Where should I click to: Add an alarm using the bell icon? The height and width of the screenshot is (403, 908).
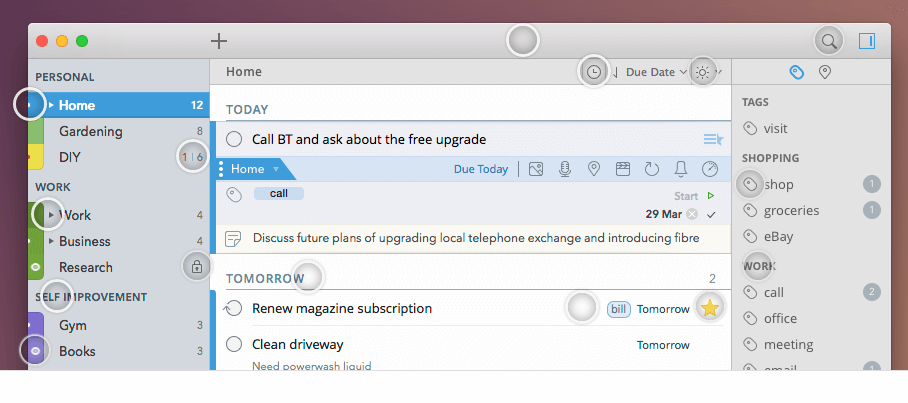pyautogui.click(x=680, y=169)
